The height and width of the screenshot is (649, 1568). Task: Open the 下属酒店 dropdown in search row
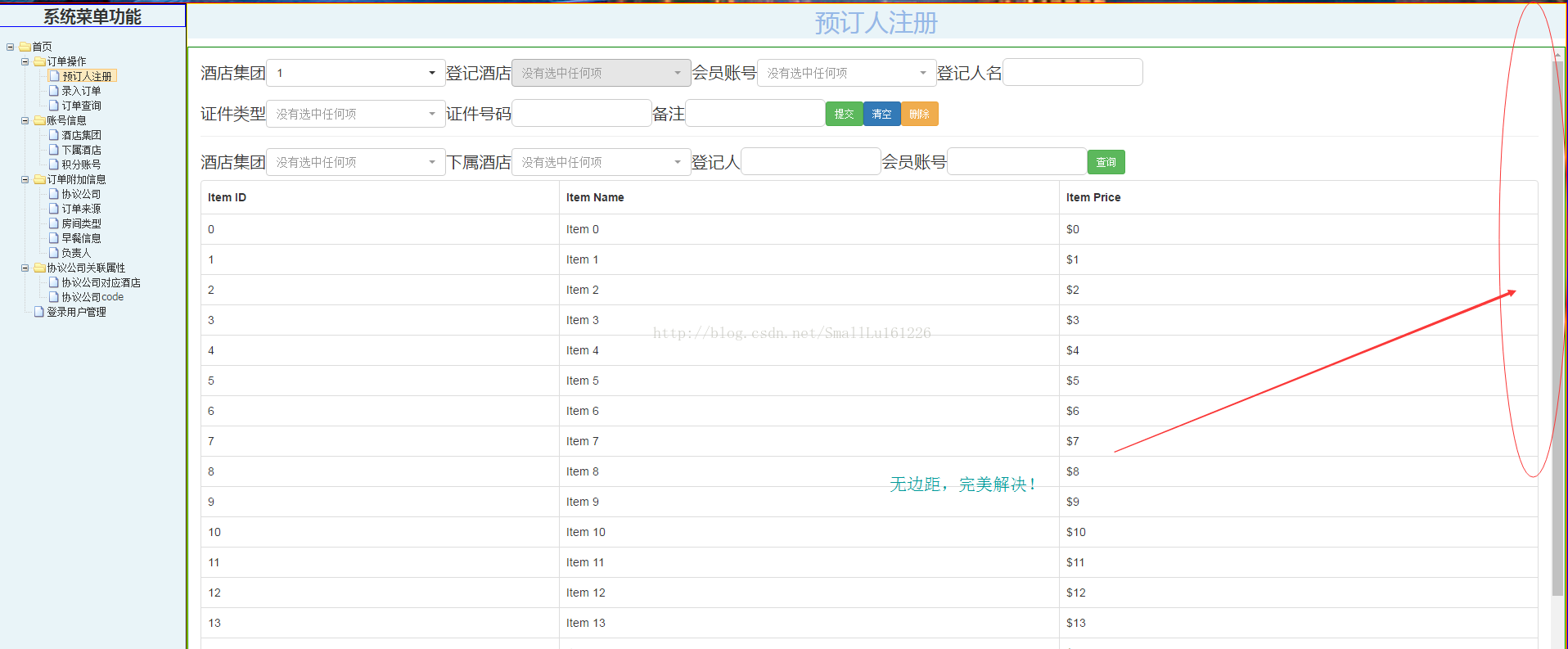pyautogui.click(x=602, y=162)
